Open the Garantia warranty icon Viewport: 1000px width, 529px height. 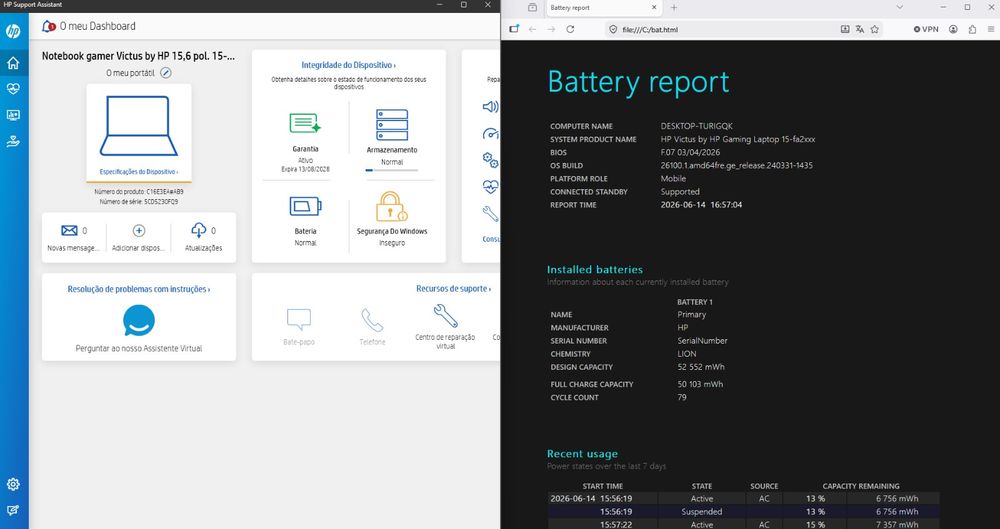[x=305, y=123]
